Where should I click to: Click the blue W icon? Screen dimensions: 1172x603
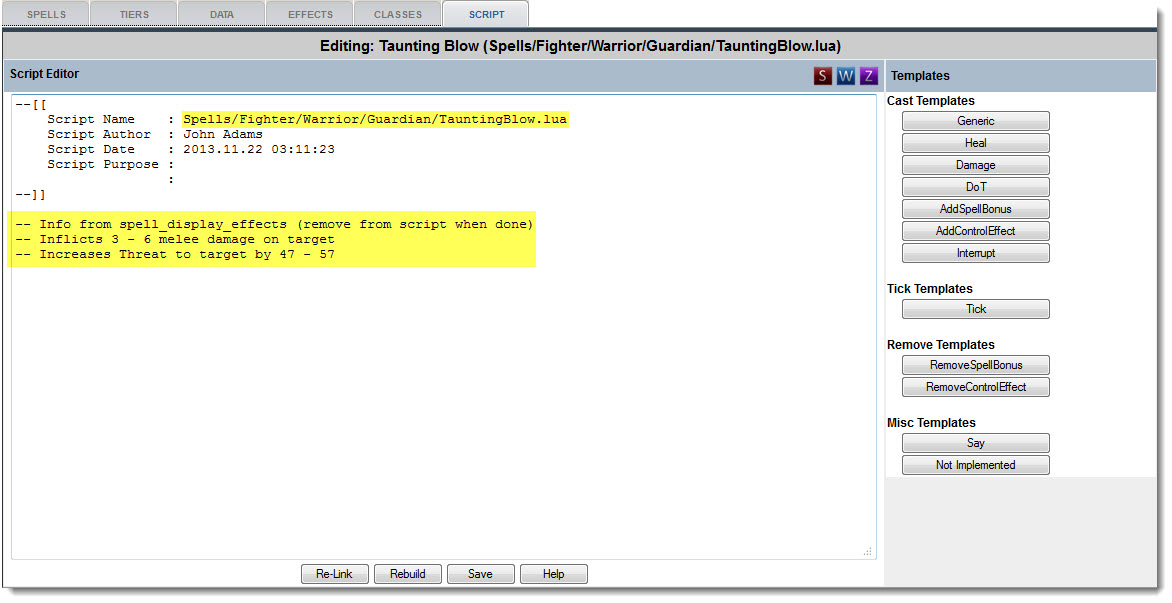(846, 76)
